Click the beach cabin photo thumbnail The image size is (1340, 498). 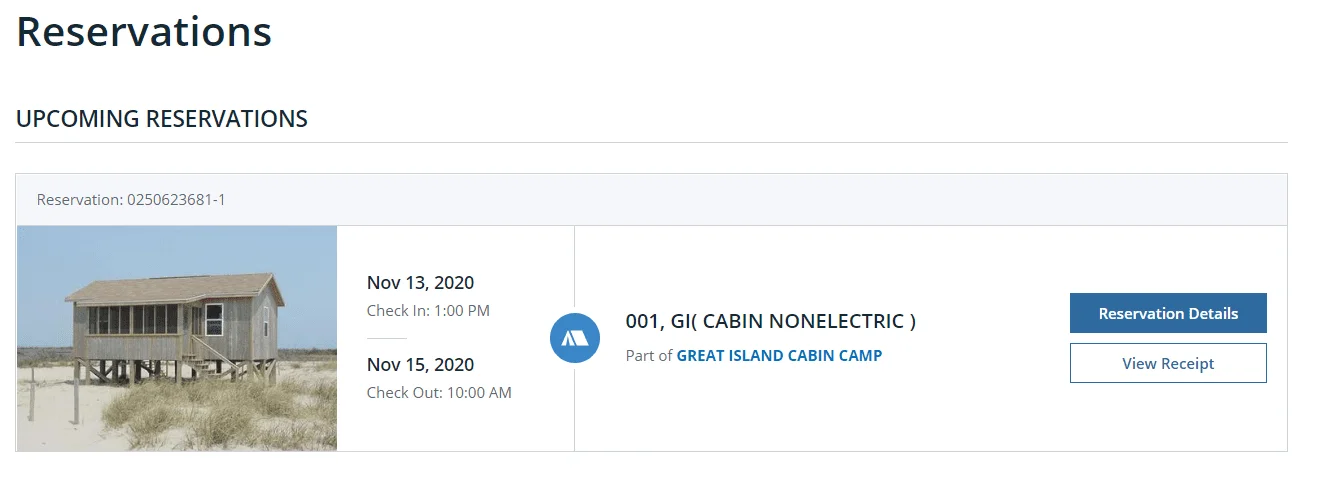click(x=177, y=338)
